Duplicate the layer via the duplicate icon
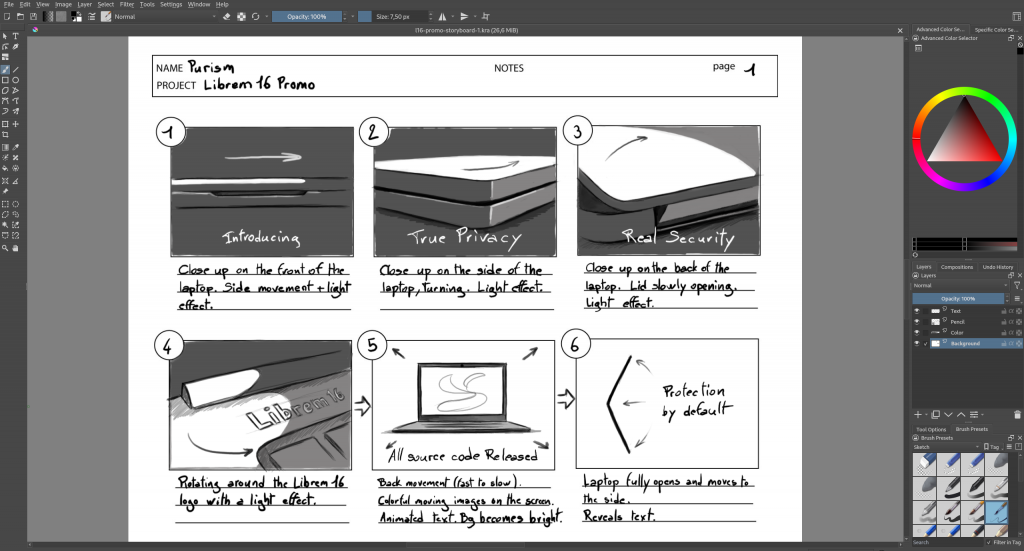1024x551 pixels. (935, 415)
